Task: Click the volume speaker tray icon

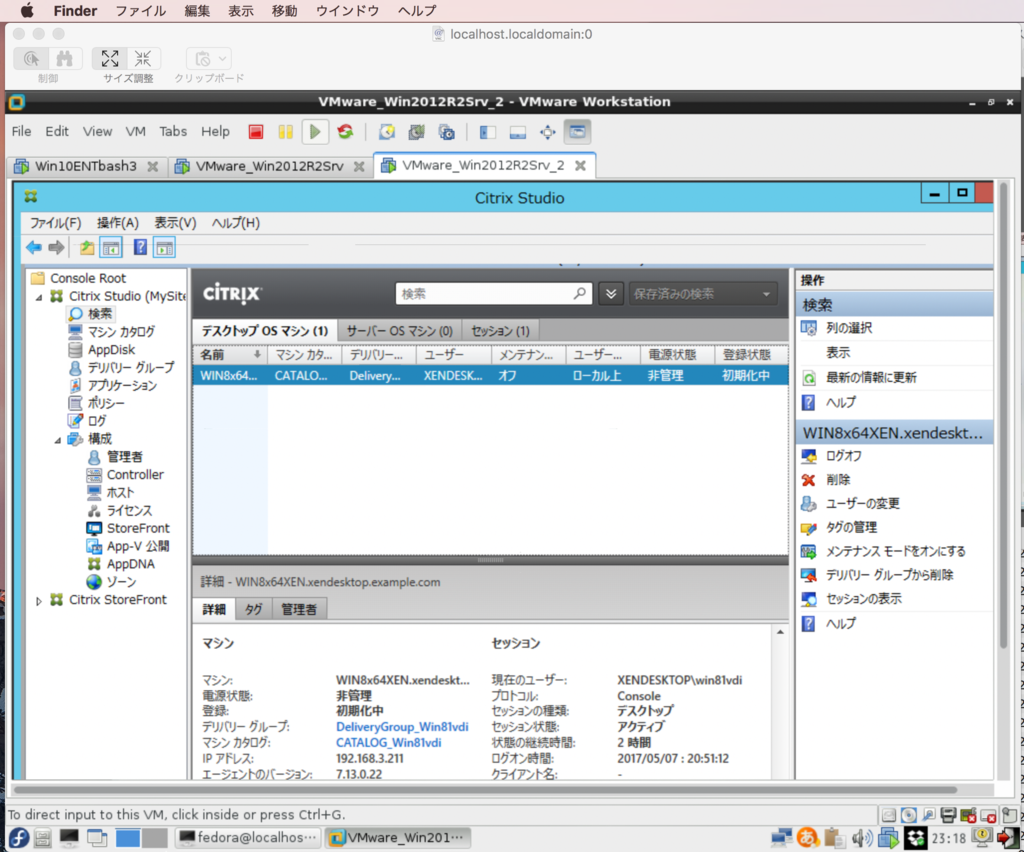Action: coord(861,838)
